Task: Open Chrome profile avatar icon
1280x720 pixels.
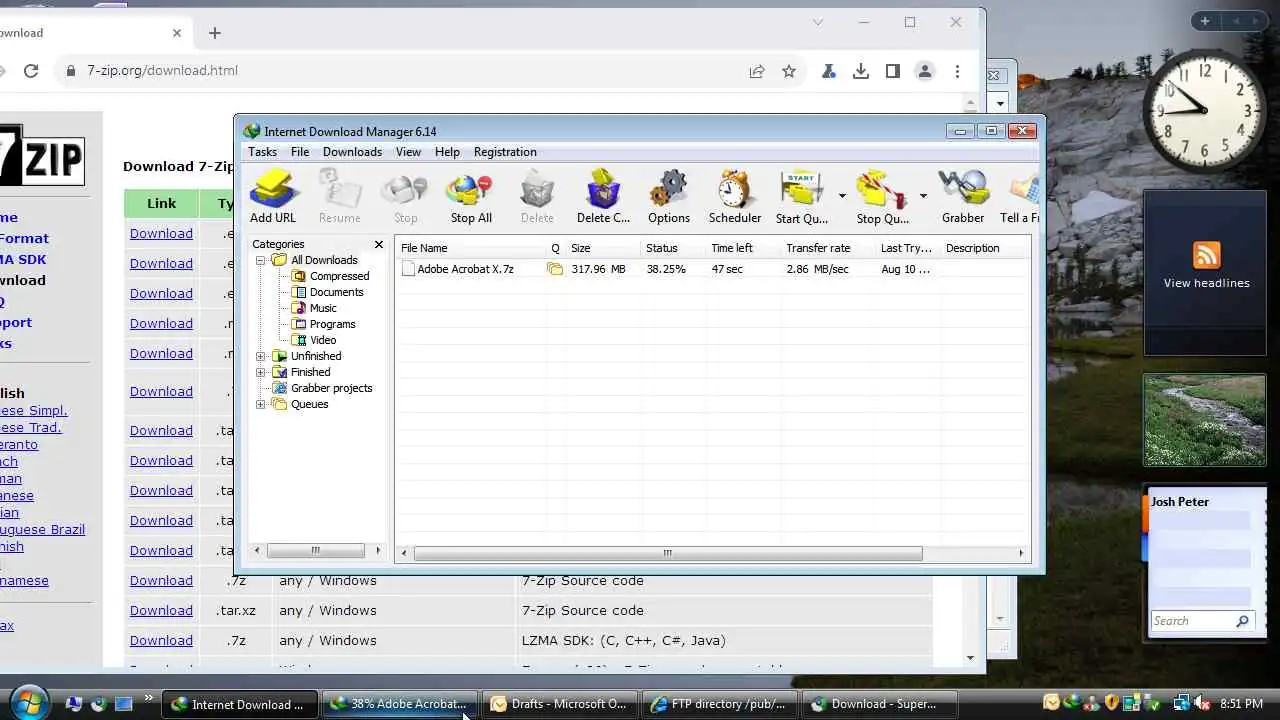Action: tap(925, 71)
